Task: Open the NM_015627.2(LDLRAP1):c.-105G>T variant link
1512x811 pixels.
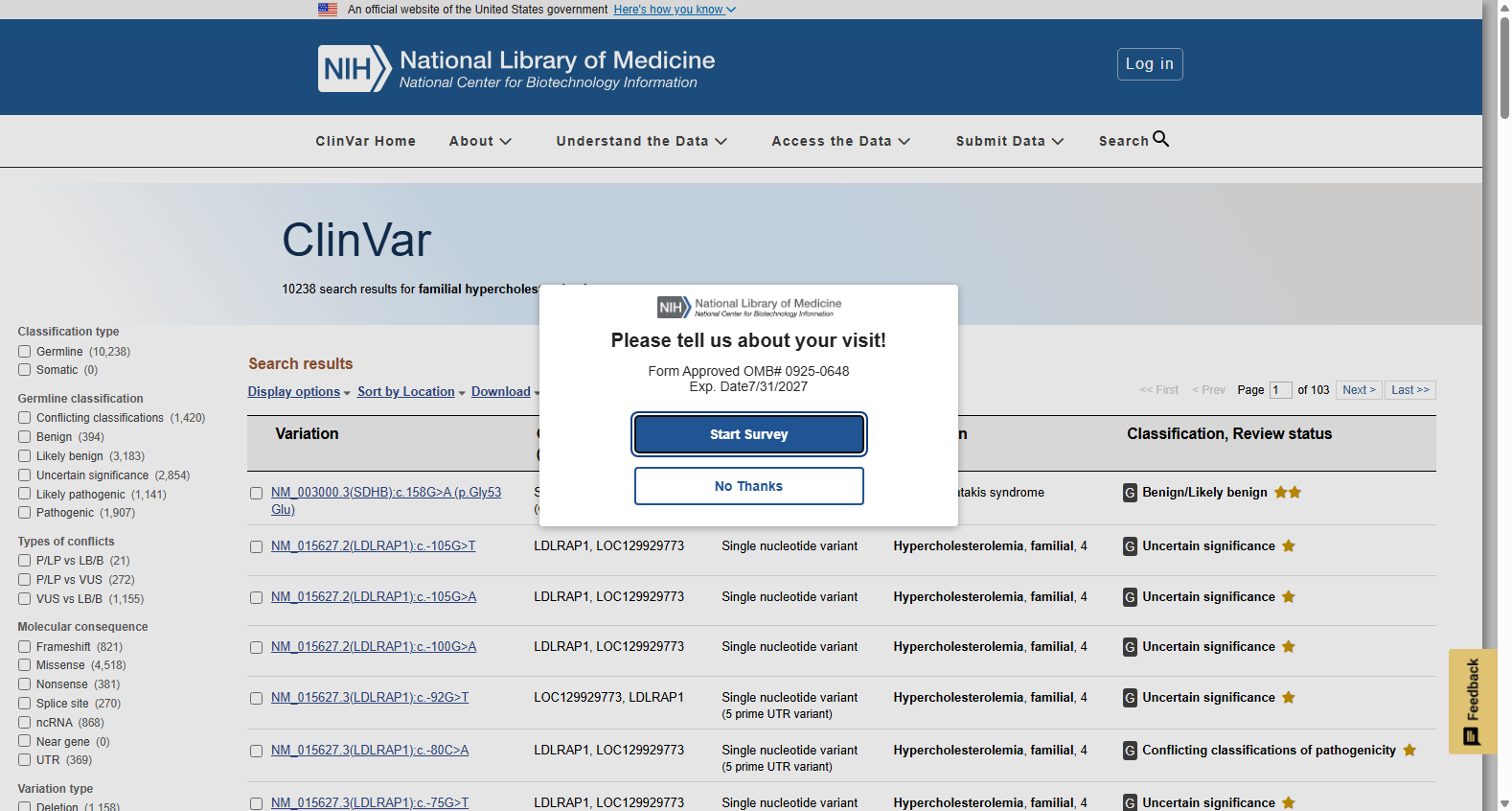Action: click(374, 546)
